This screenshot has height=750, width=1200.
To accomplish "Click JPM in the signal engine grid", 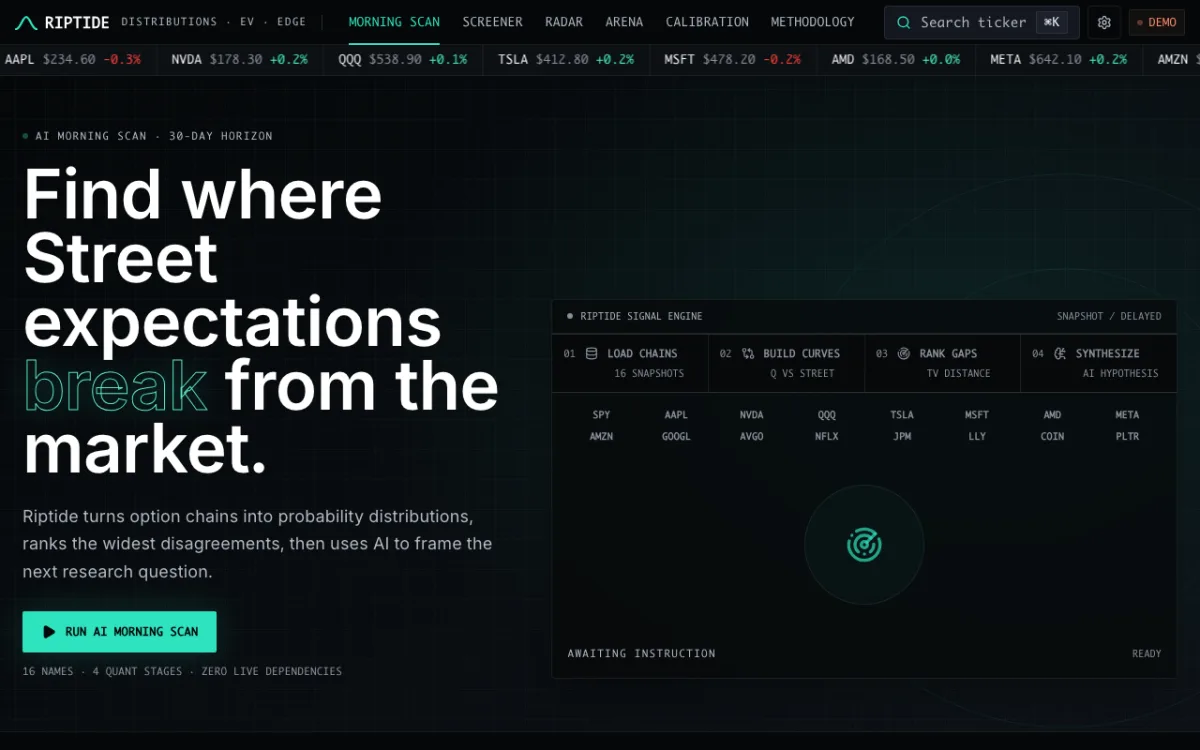I will click(902, 437).
